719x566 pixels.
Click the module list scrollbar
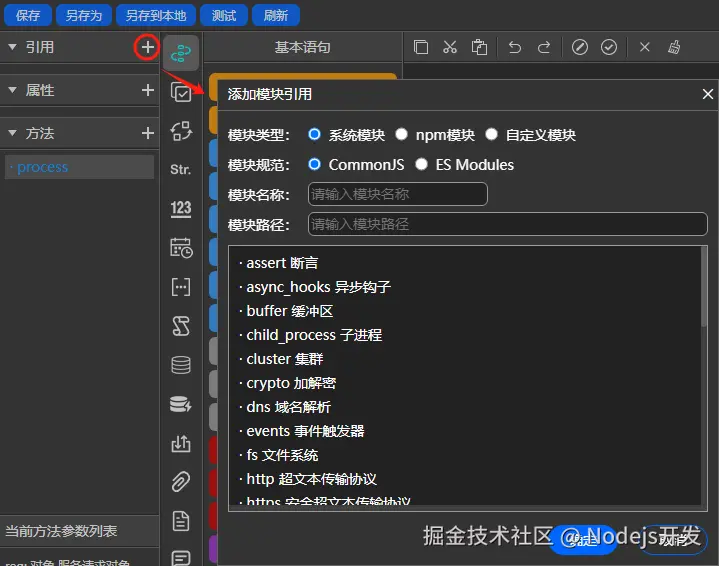pyautogui.click(x=704, y=287)
